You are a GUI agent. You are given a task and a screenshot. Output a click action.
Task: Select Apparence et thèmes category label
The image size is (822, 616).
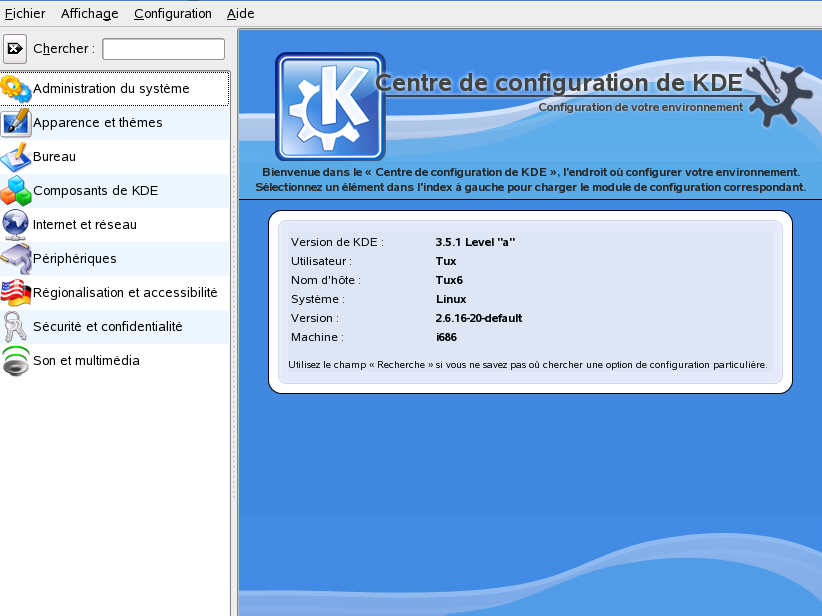(x=98, y=123)
